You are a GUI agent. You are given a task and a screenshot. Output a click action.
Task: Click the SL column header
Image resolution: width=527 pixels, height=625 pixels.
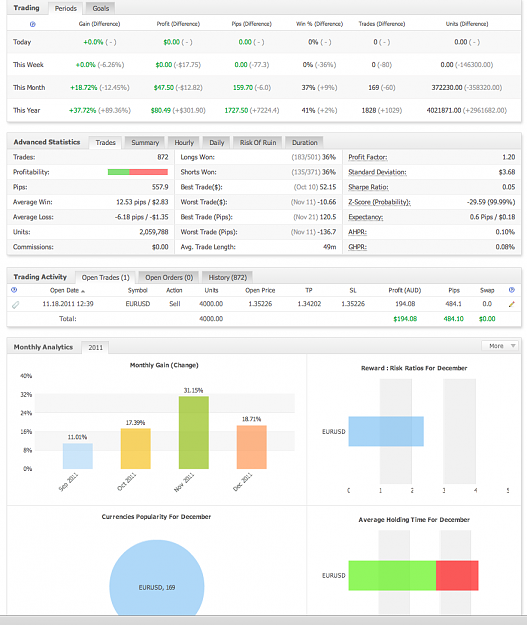click(x=353, y=291)
